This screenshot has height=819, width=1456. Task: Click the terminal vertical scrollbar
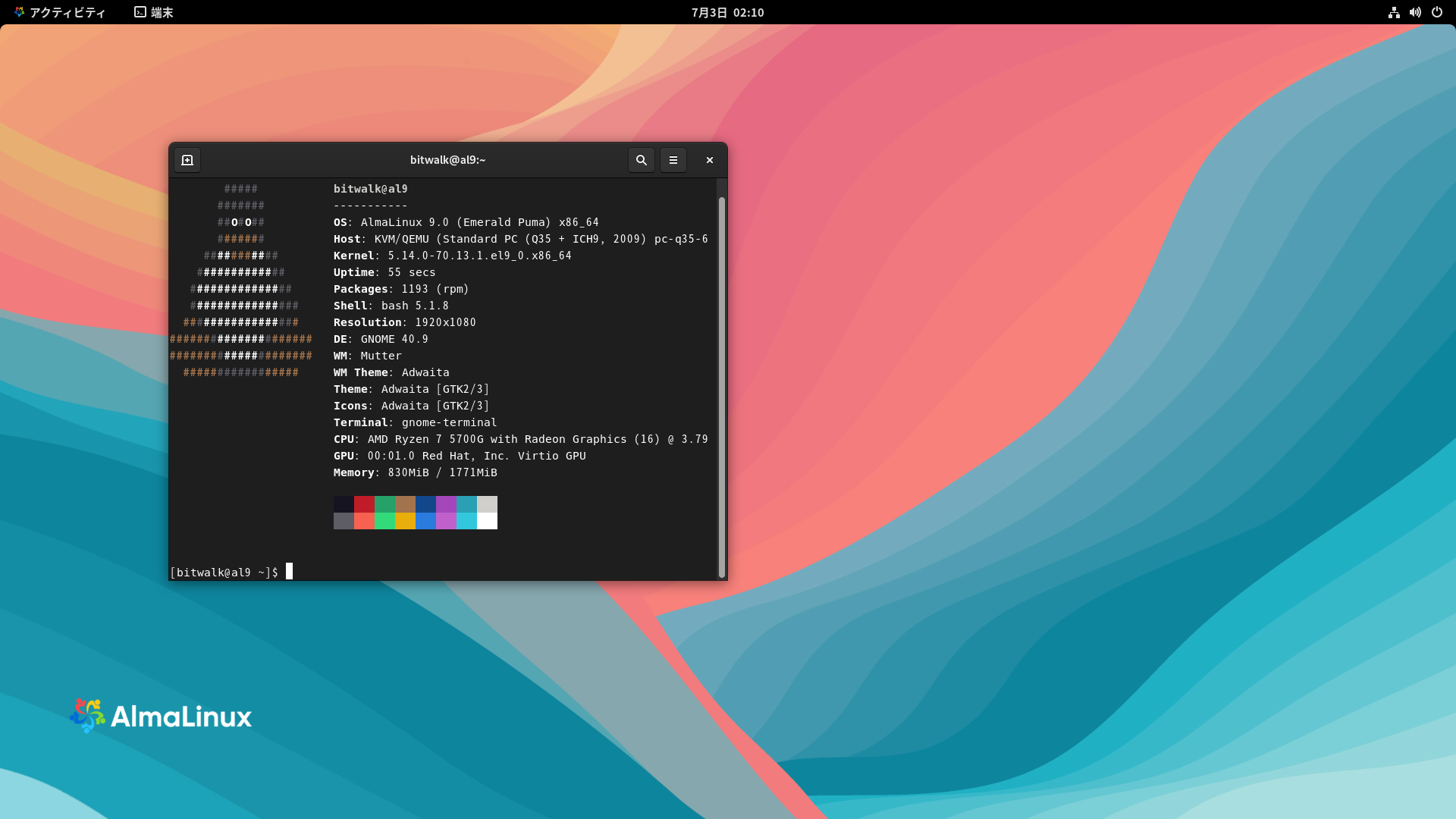(x=721, y=379)
